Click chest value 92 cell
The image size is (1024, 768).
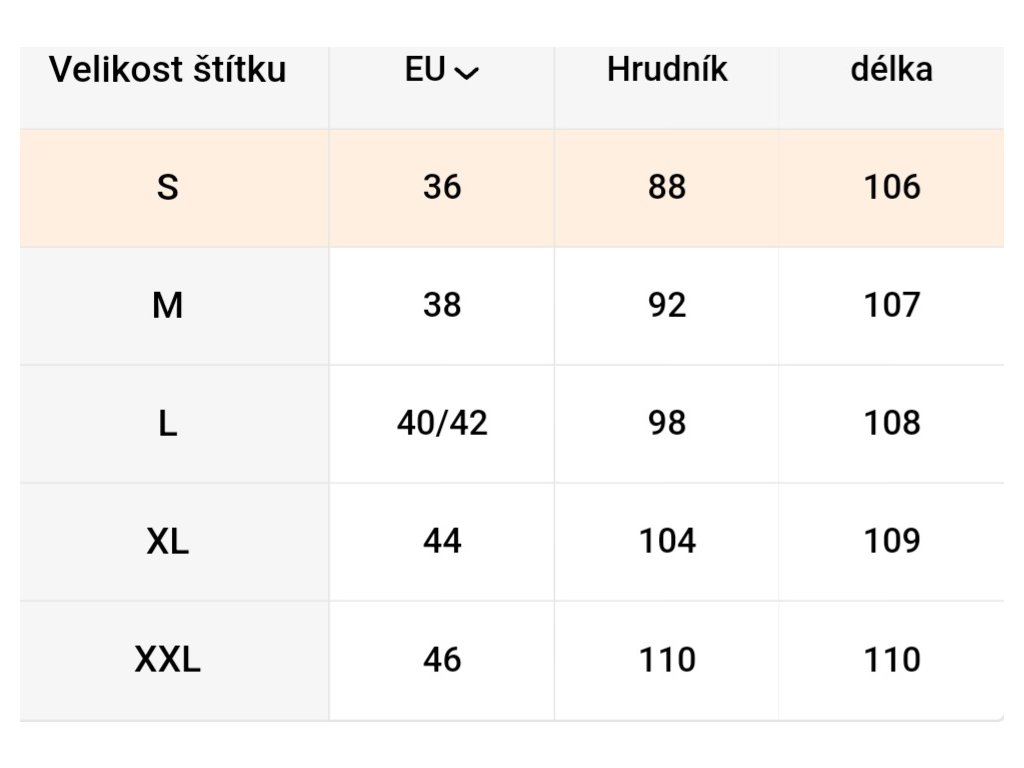click(667, 305)
